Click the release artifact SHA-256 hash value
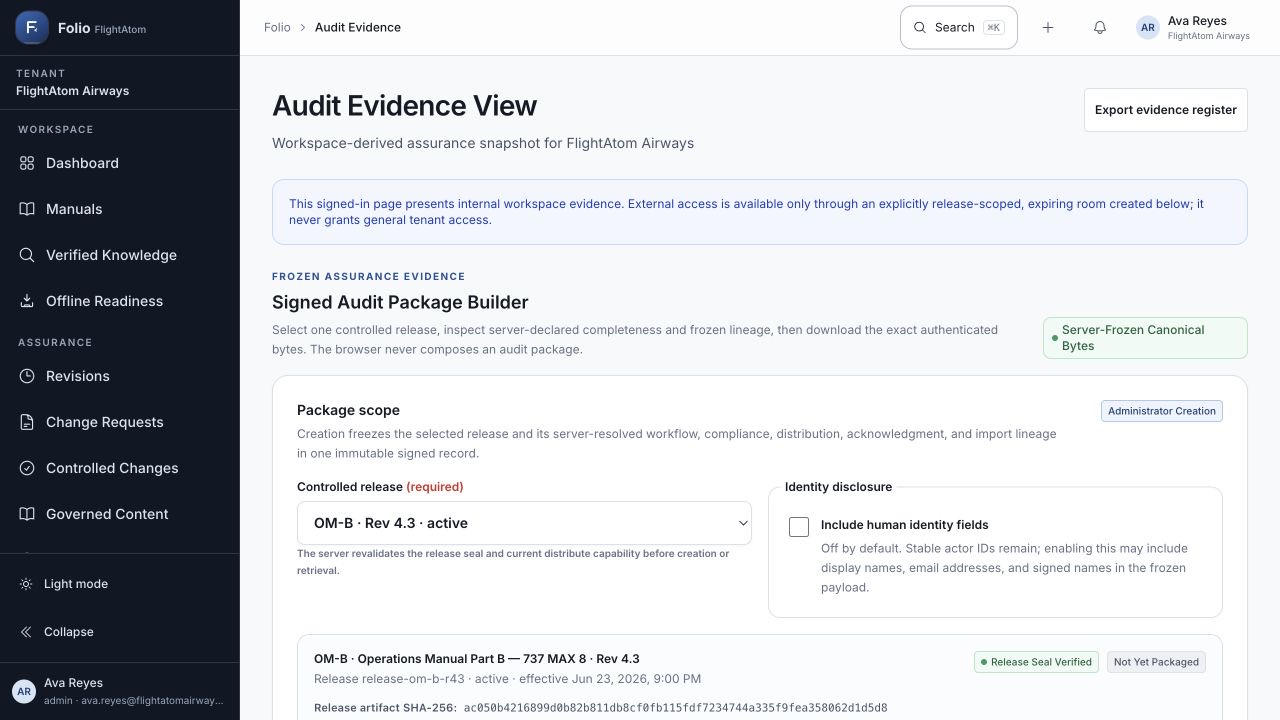Screen dimensions: 1280x720 click(675, 708)
